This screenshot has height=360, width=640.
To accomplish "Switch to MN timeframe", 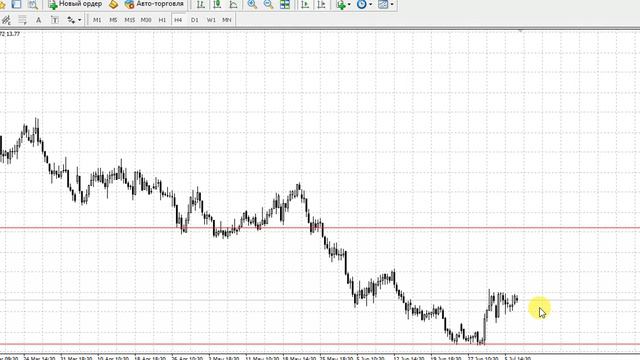I will 227,20.
